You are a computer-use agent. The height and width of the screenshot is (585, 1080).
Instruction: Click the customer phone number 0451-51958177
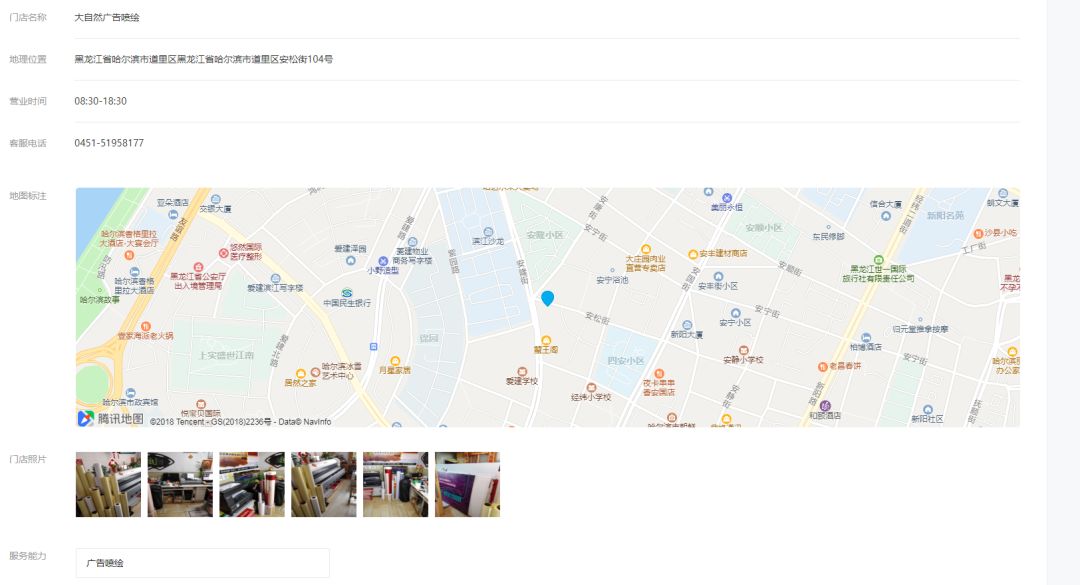tap(109, 143)
